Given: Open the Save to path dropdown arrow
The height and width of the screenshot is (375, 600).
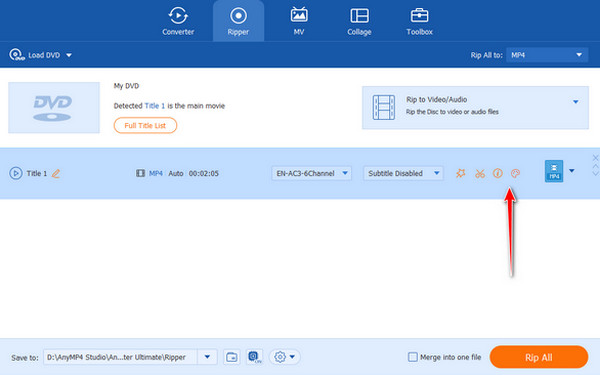Looking at the screenshot, I should coord(207,357).
